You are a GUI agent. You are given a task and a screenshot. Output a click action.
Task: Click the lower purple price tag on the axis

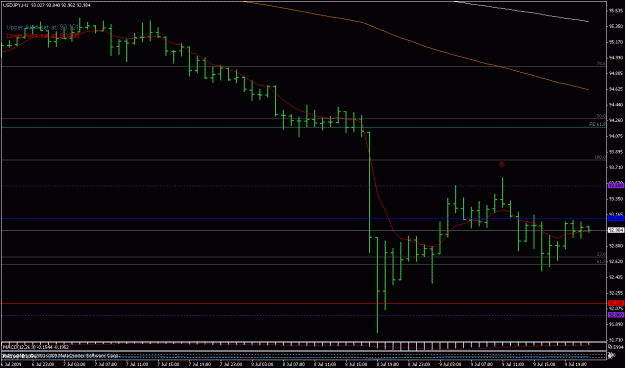tap(616, 315)
